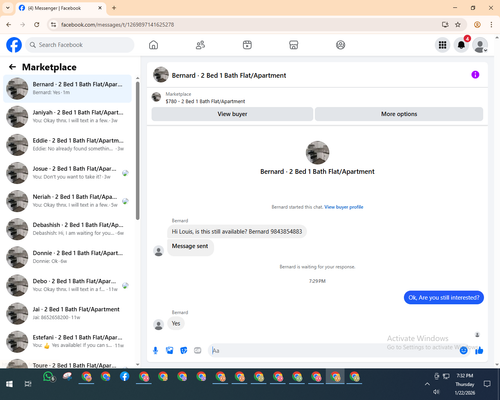The image size is (500, 400).
Task: Click the Facebook logo
Action: coord(14,45)
